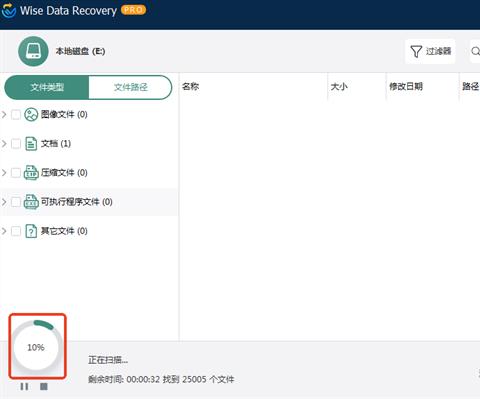The height and width of the screenshot is (399, 480).
Task: Expand the 压缩文件 (0) category
Action: coord(4,173)
